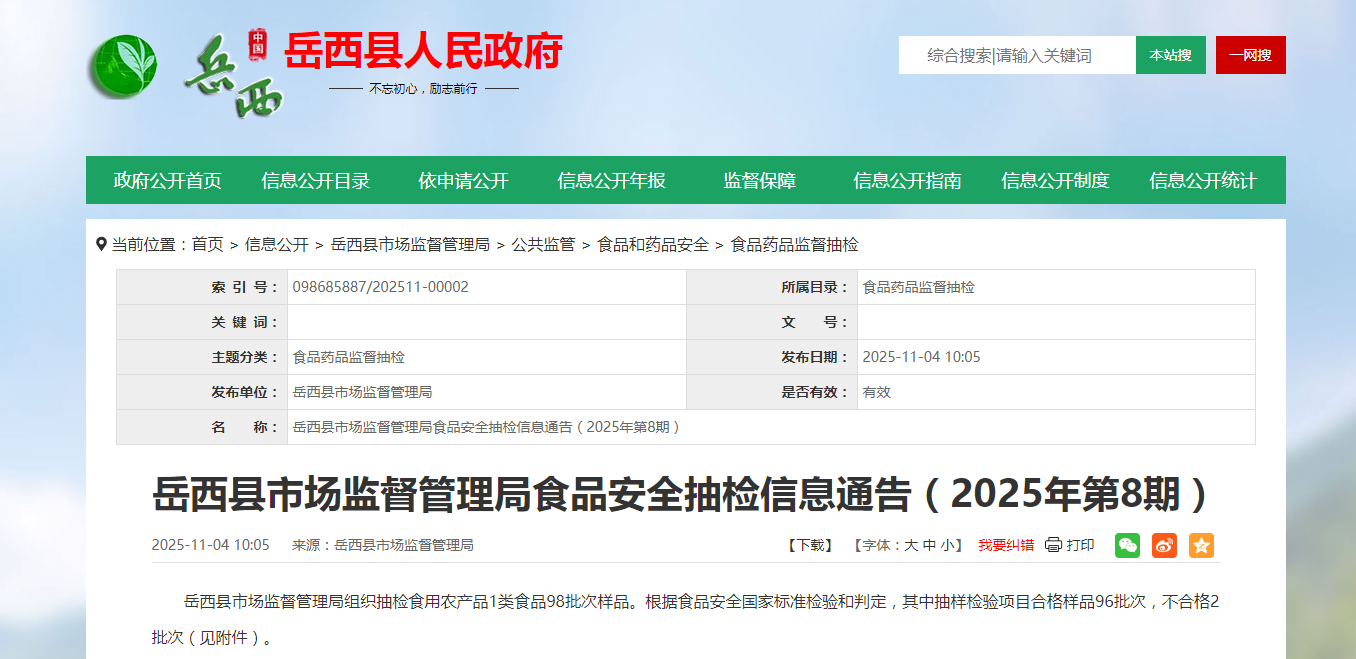Click the location pin breadcrumb icon

click(101, 244)
